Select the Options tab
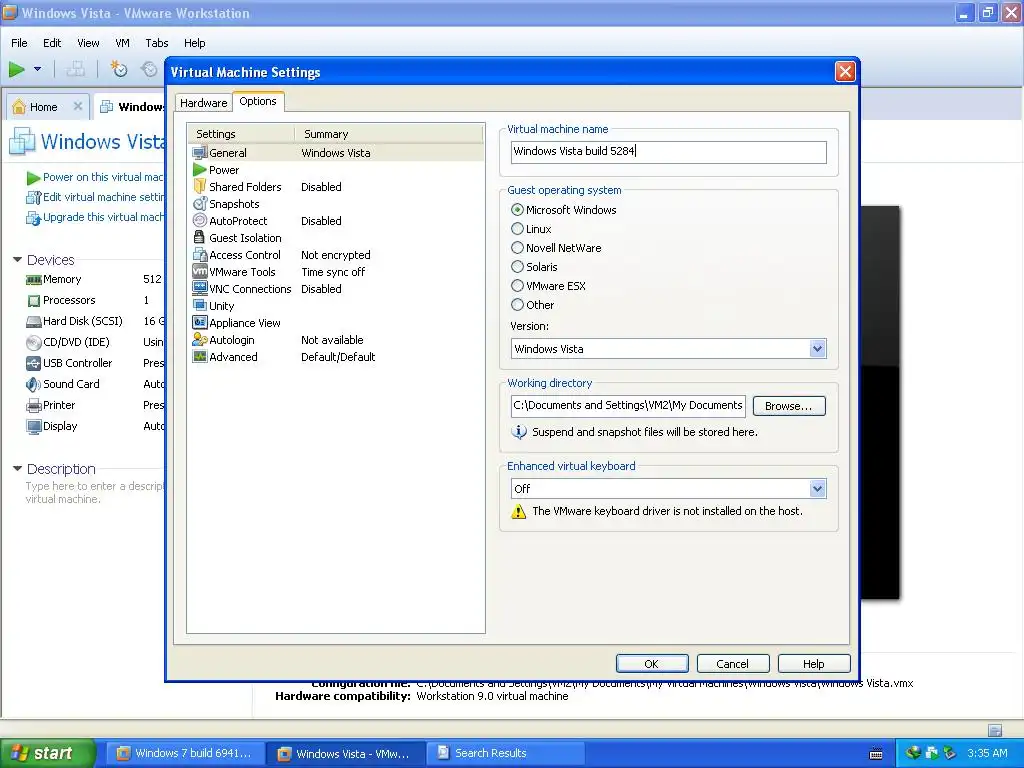 258,101
